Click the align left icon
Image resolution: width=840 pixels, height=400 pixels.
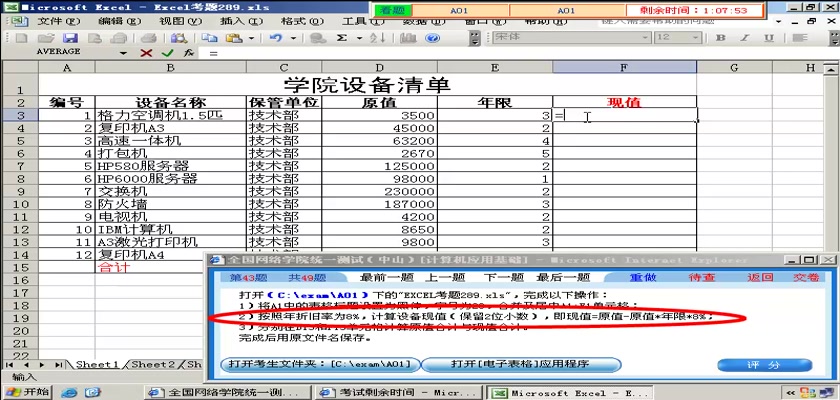click(x=800, y=38)
